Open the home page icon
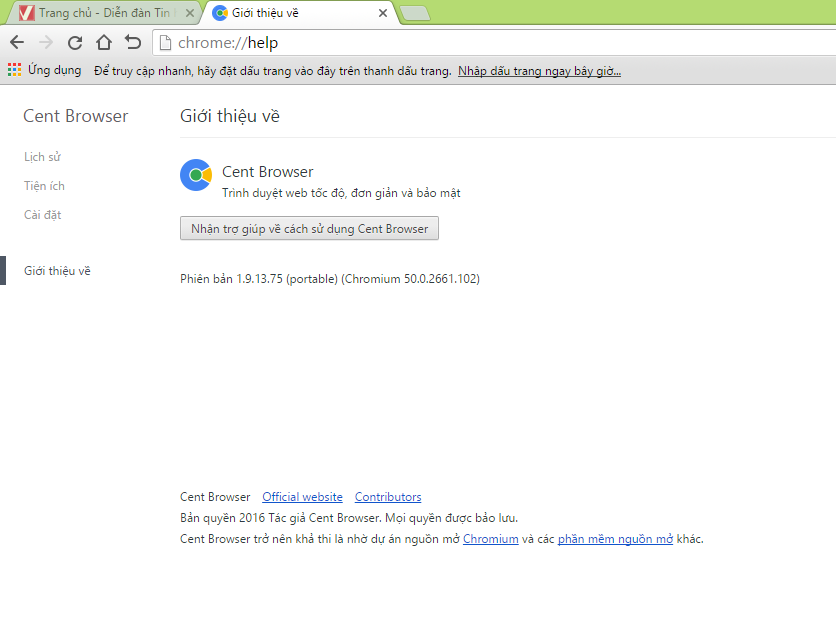The height and width of the screenshot is (633, 836). coord(104,42)
